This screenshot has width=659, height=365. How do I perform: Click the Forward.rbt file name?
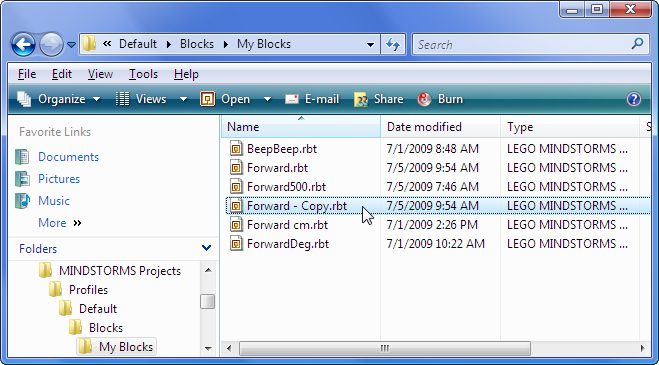[277, 168]
